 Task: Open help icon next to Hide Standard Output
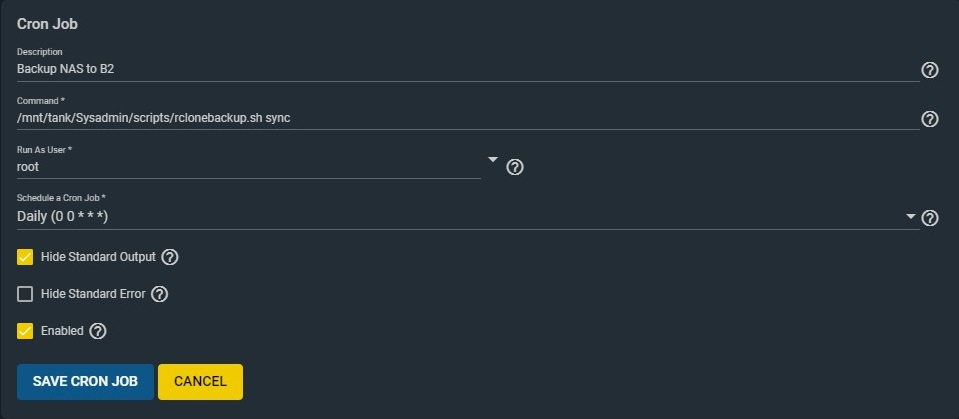(170, 257)
